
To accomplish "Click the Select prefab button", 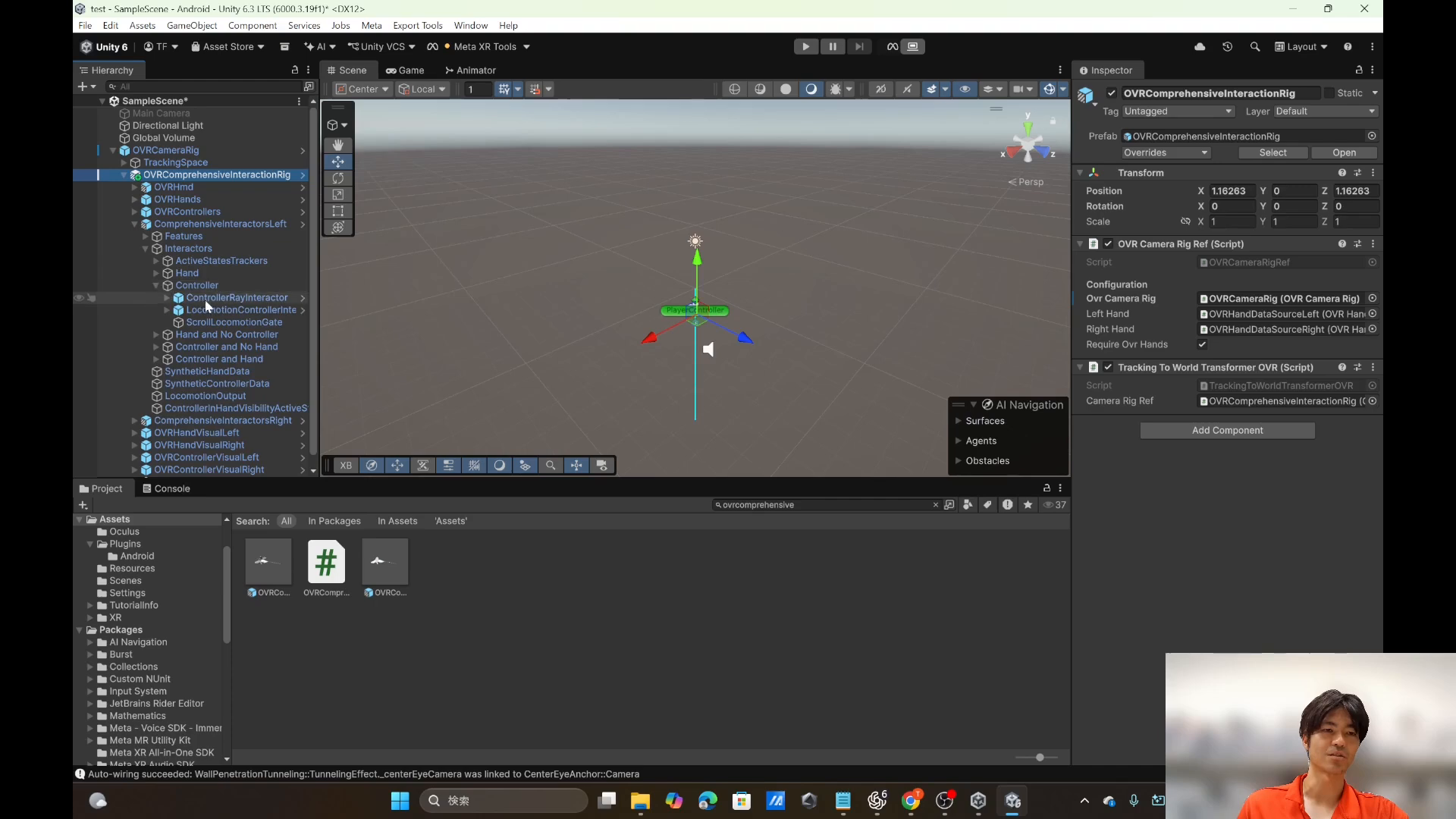I will 1272,153.
